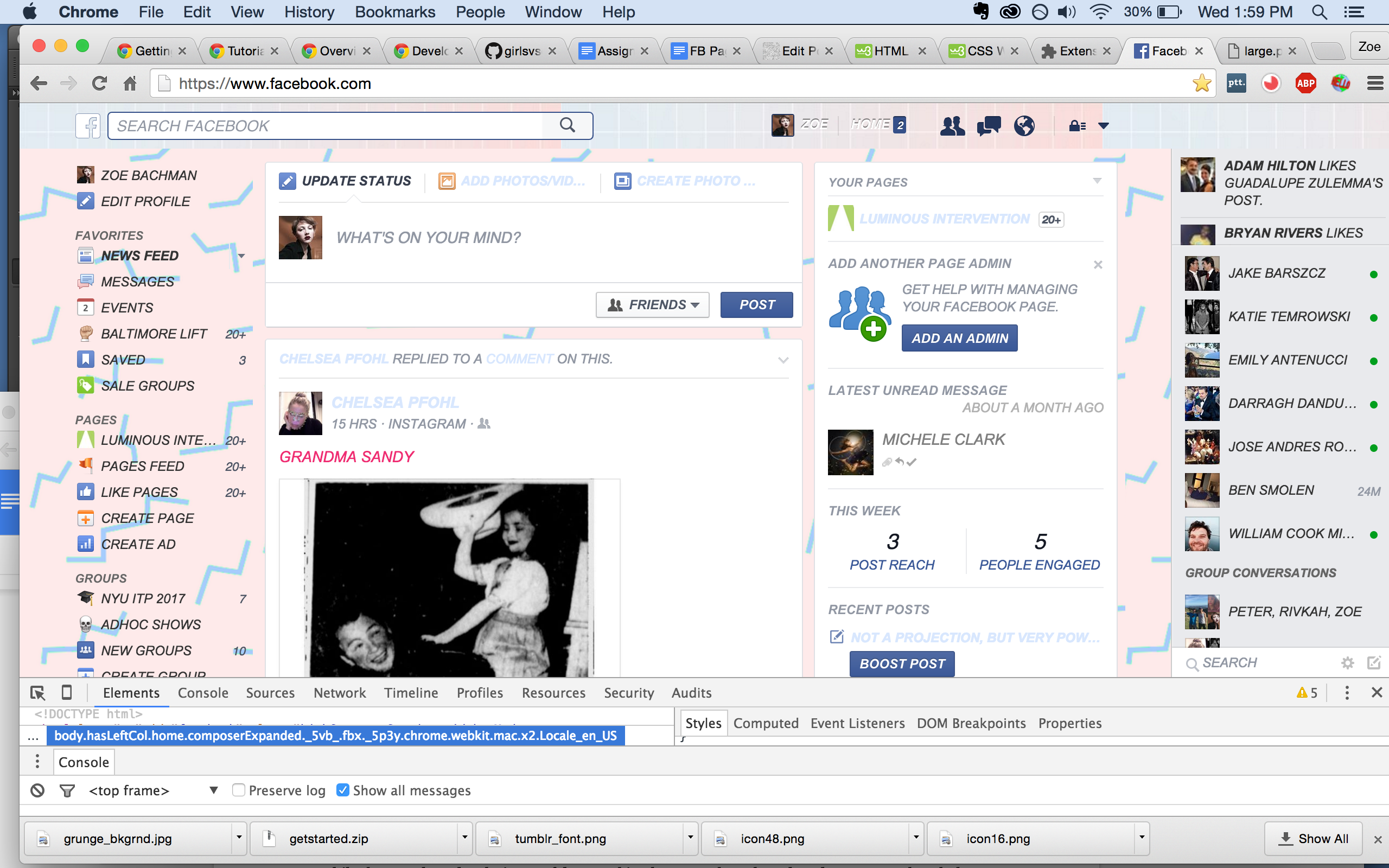The width and height of the screenshot is (1389, 868).
Task: Click the bookmark star in address bar
Action: [x=1201, y=83]
